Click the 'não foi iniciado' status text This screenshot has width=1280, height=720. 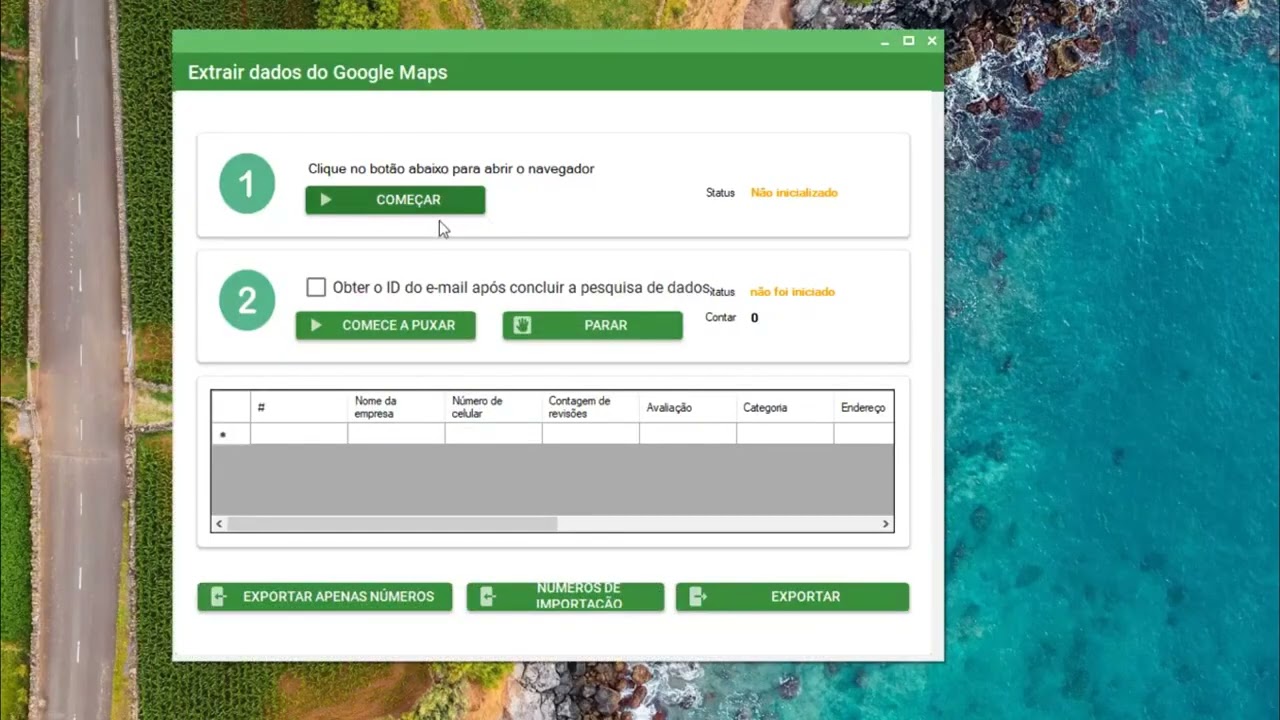[x=792, y=292]
